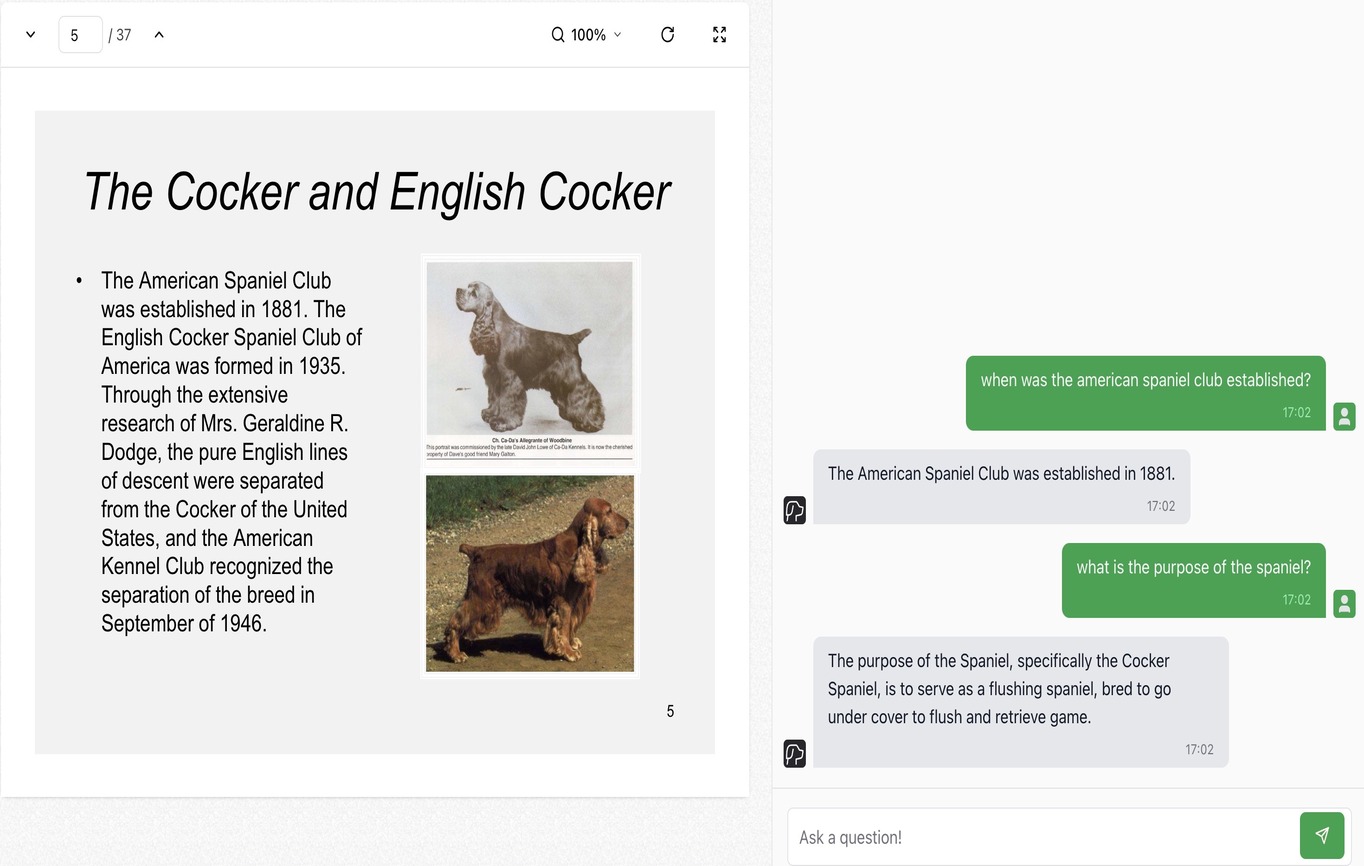
Task: Click the page number input field
Action: point(80,35)
